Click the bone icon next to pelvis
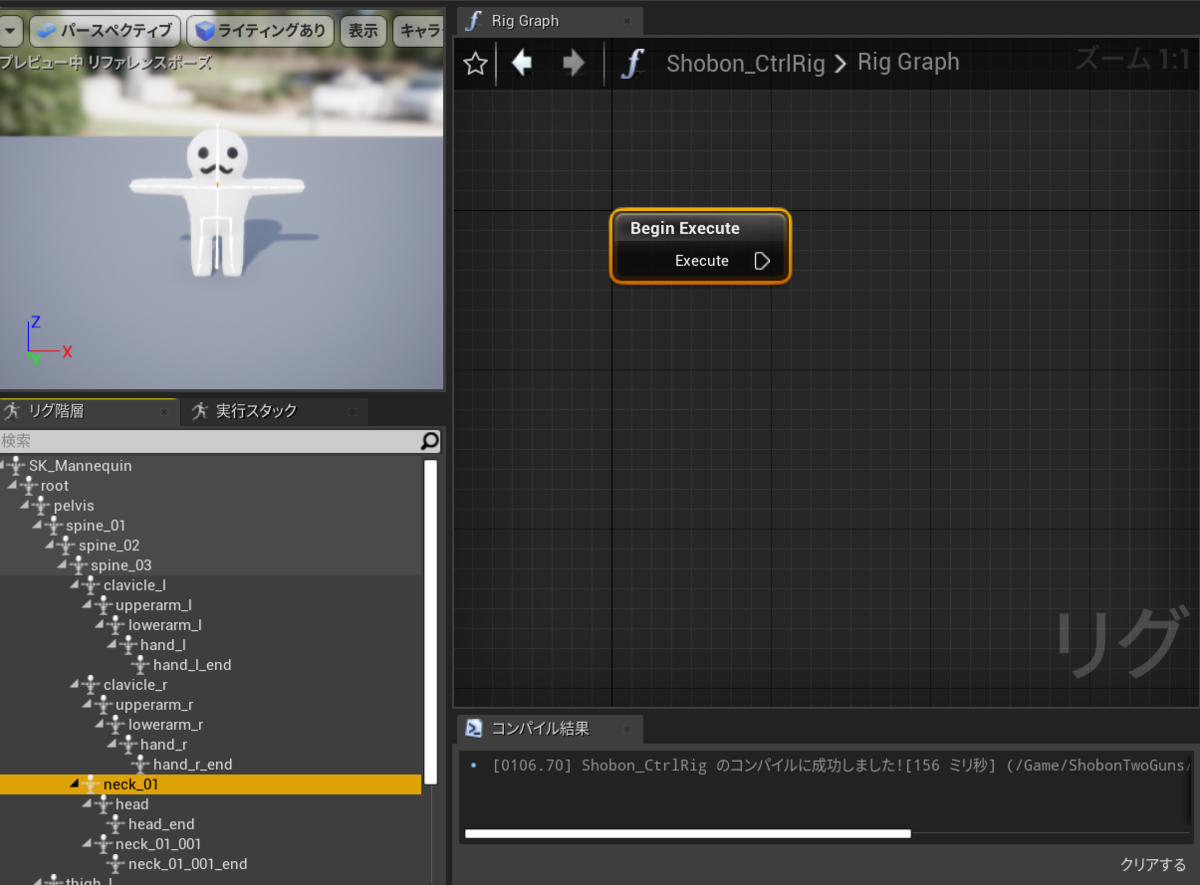1200x885 pixels. [x=42, y=505]
